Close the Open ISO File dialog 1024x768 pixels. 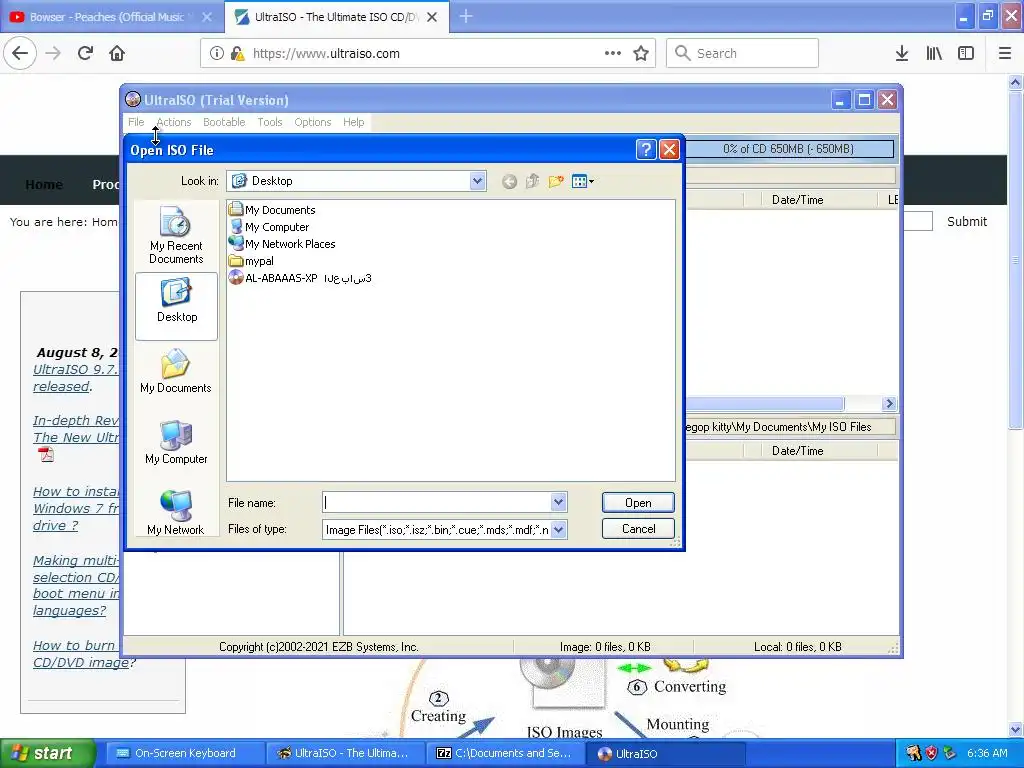click(669, 150)
